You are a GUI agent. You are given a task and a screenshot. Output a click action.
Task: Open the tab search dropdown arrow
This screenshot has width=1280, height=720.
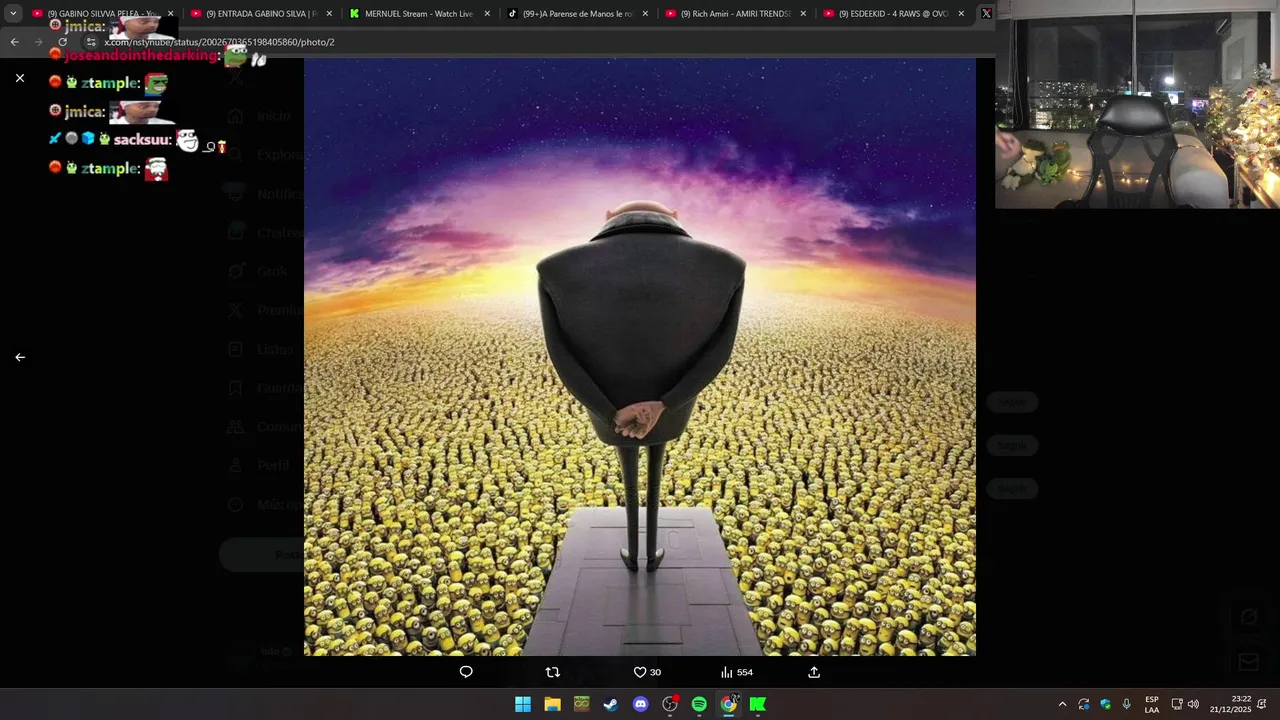13,14
